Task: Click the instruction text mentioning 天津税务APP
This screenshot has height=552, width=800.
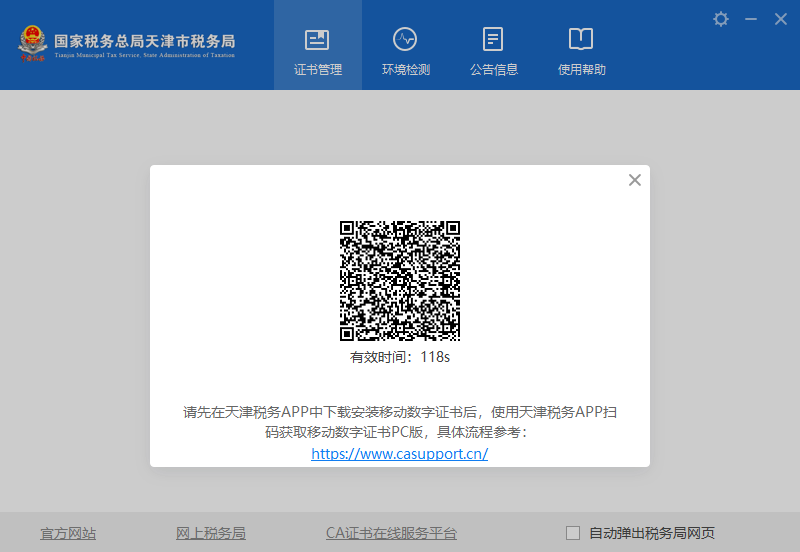Action: click(x=400, y=422)
